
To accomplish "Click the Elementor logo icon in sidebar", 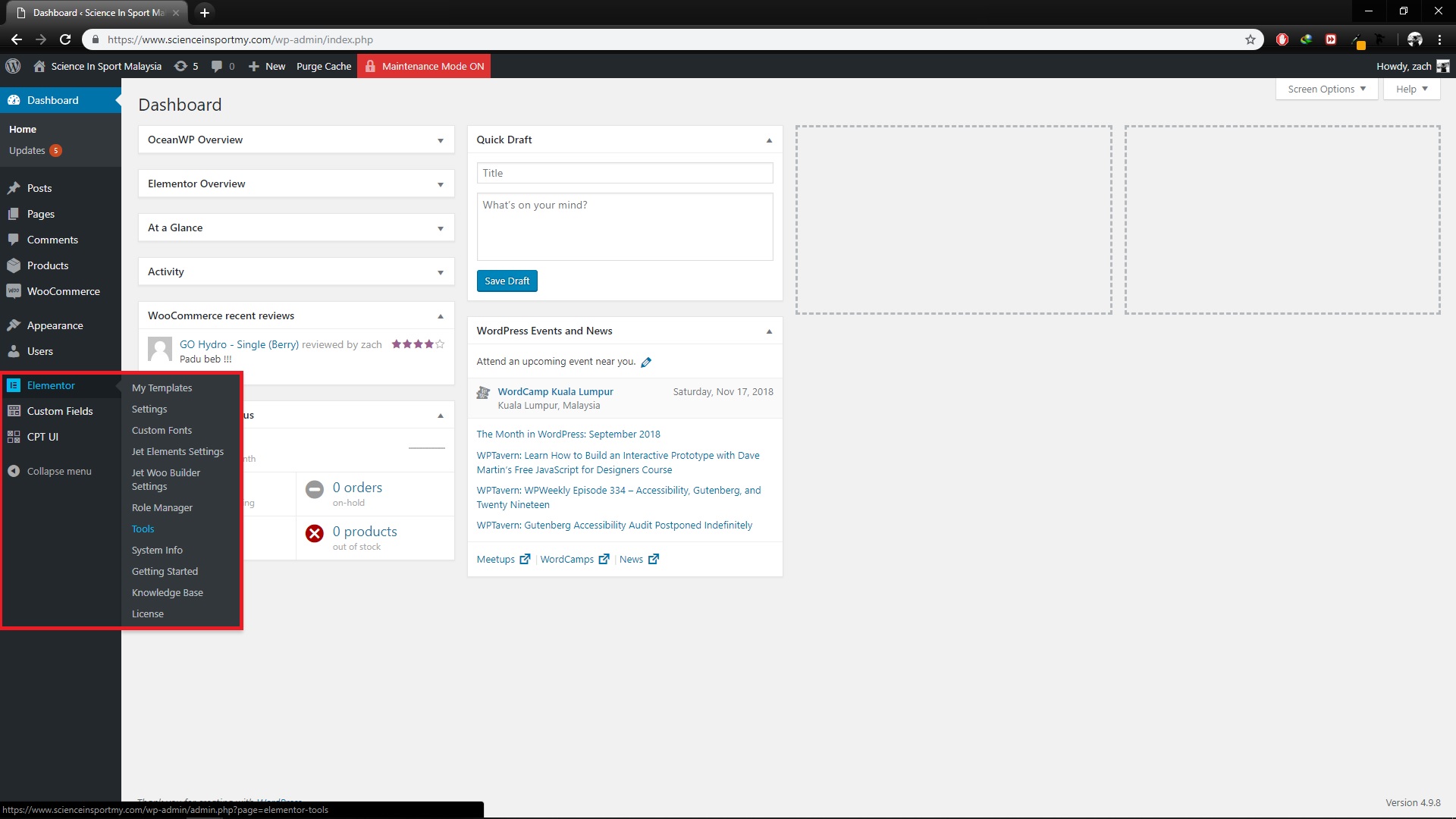I will [14, 385].
